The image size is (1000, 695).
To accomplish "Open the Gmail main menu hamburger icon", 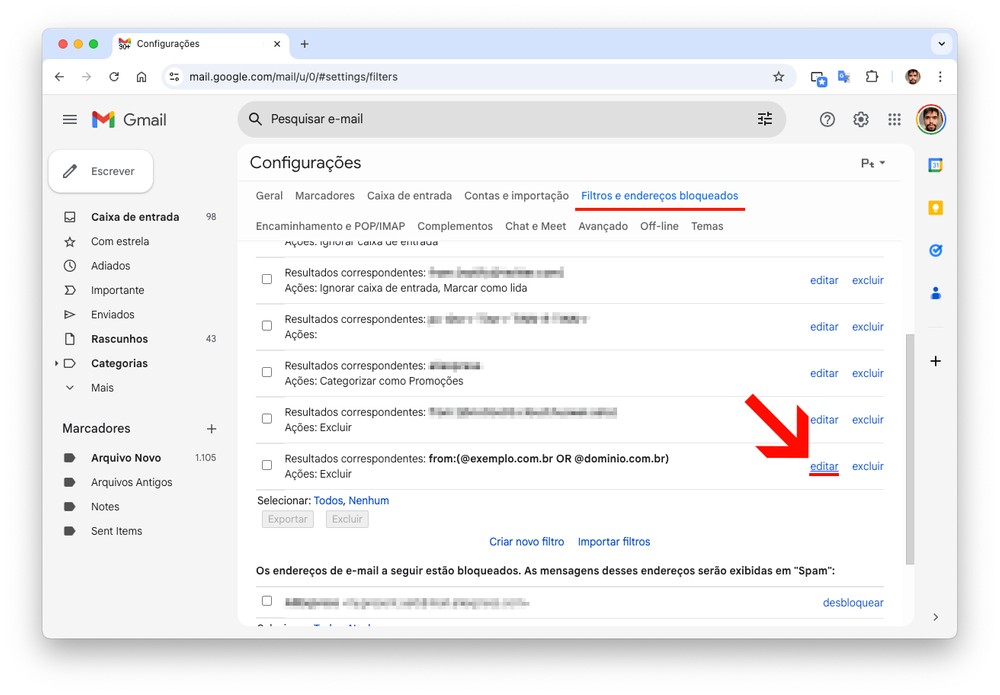I will 70,120.
